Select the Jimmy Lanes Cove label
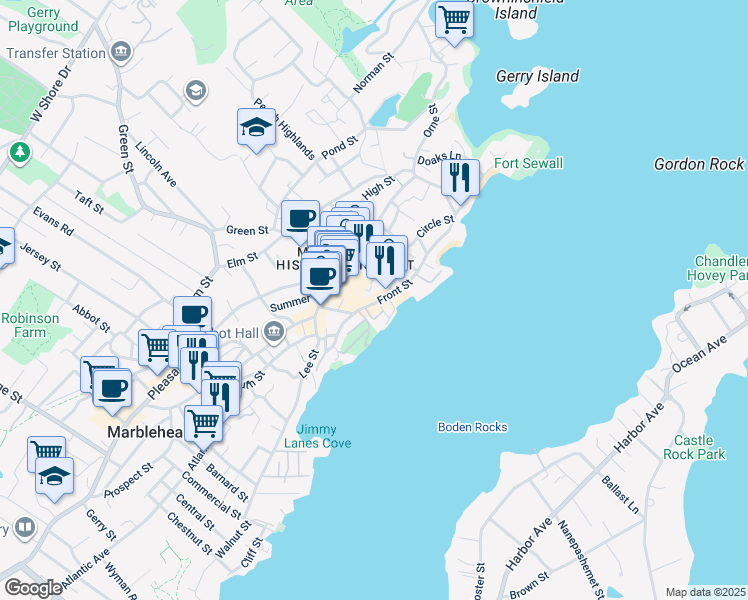 coord(317,436)
